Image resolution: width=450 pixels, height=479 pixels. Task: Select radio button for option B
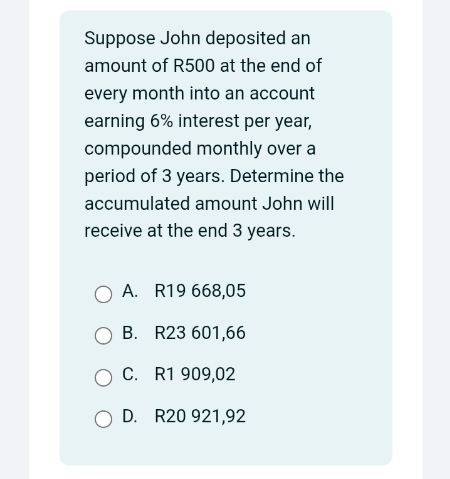[103, 336]
